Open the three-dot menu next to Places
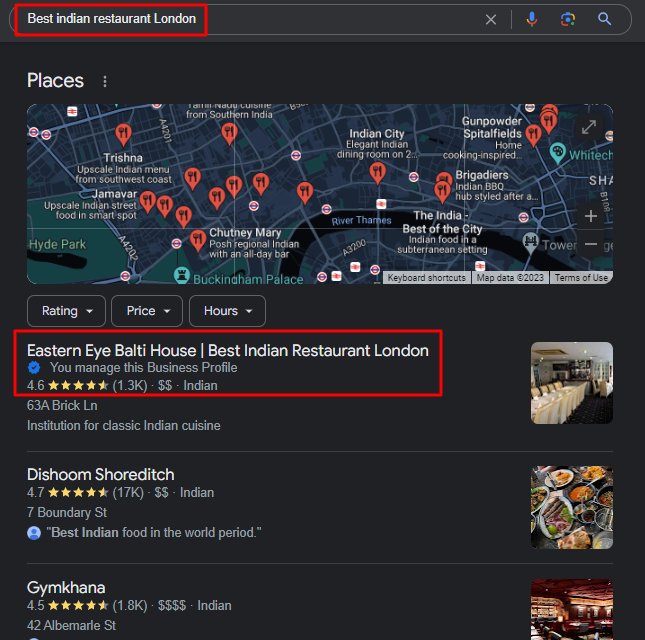 point(105,81)
